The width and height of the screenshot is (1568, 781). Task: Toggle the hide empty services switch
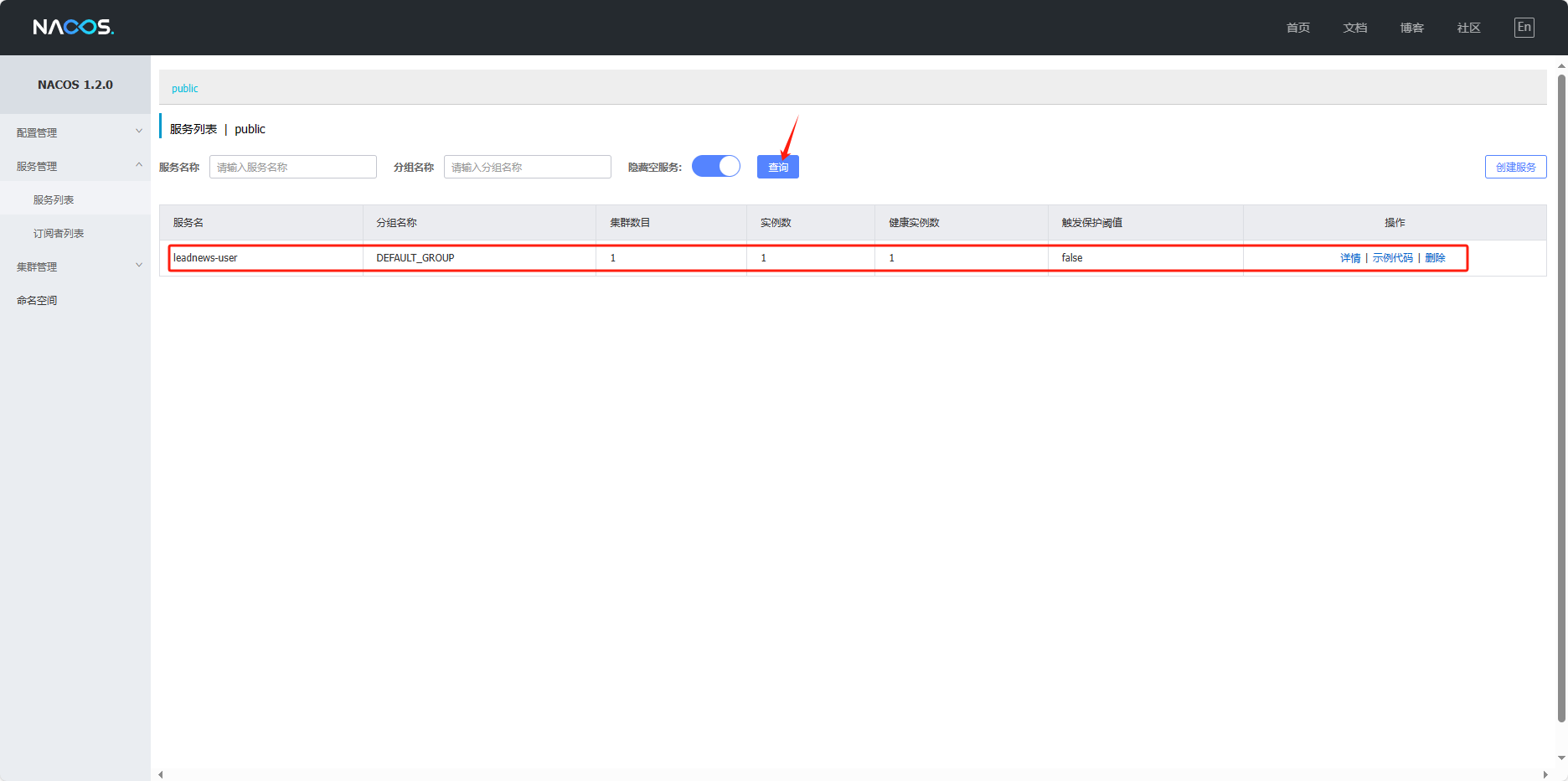coord(716,166)
